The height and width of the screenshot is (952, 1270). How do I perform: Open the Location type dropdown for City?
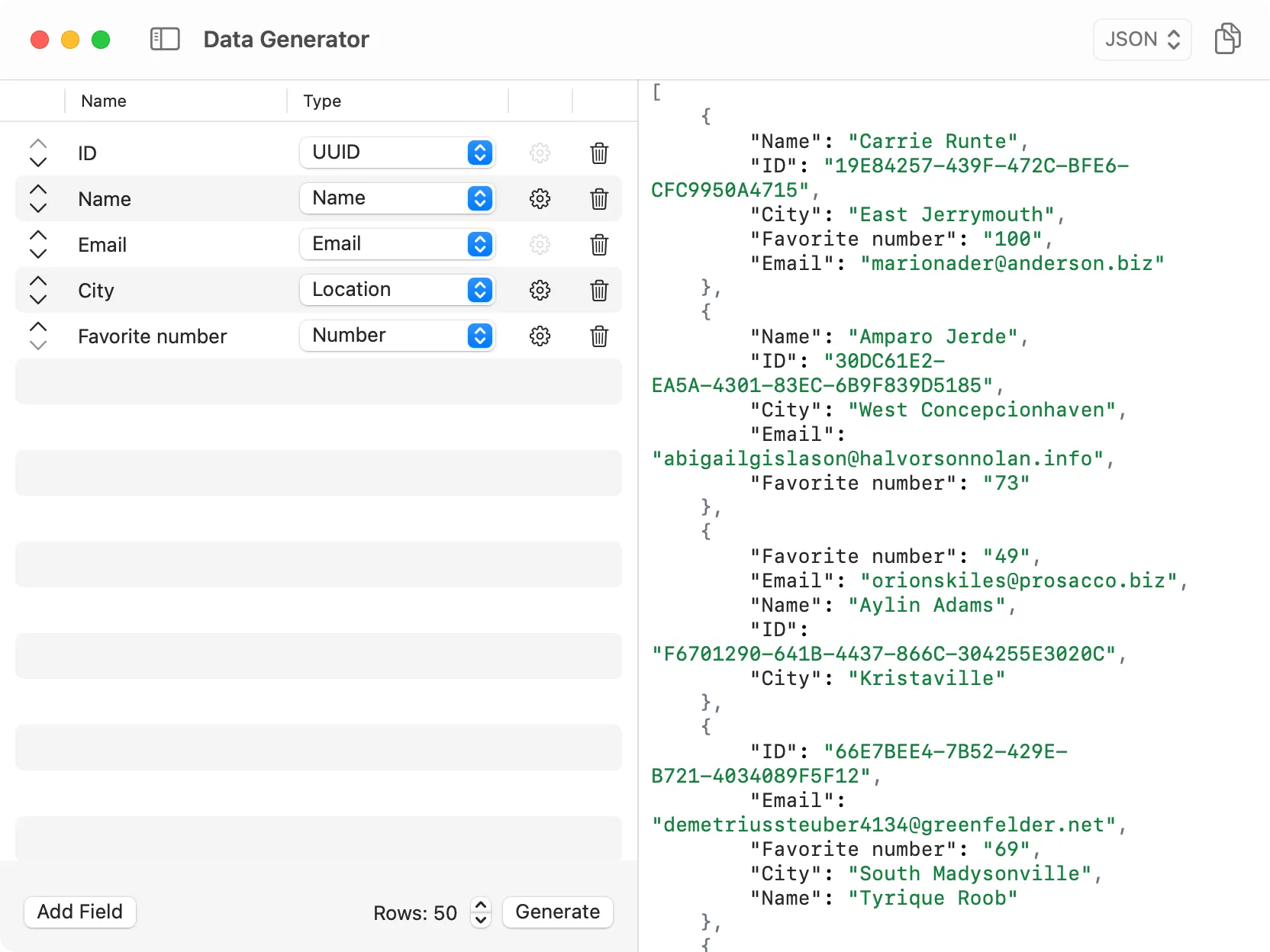click(398, 290)
